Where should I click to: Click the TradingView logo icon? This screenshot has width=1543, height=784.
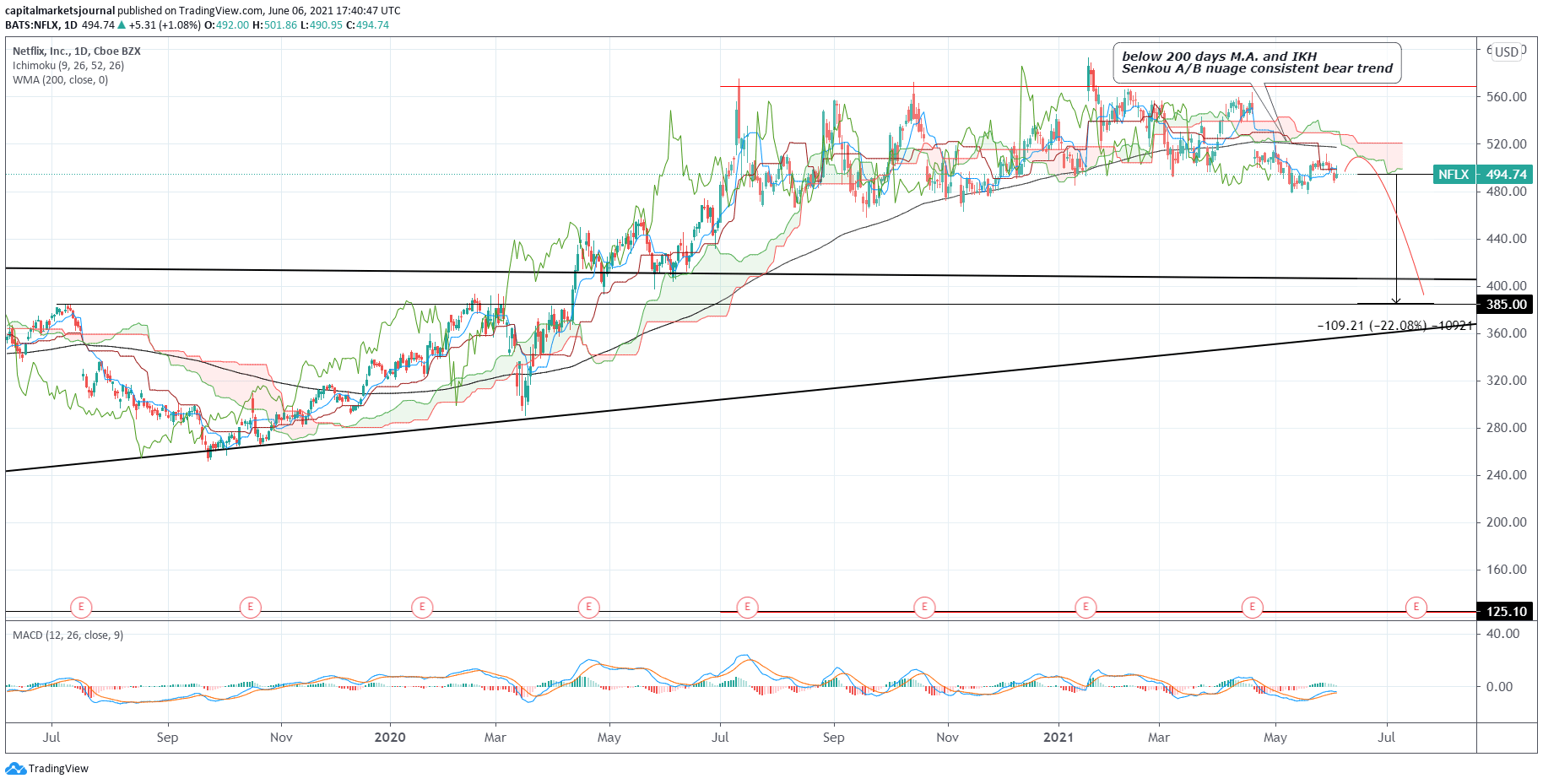coord(16,769)
